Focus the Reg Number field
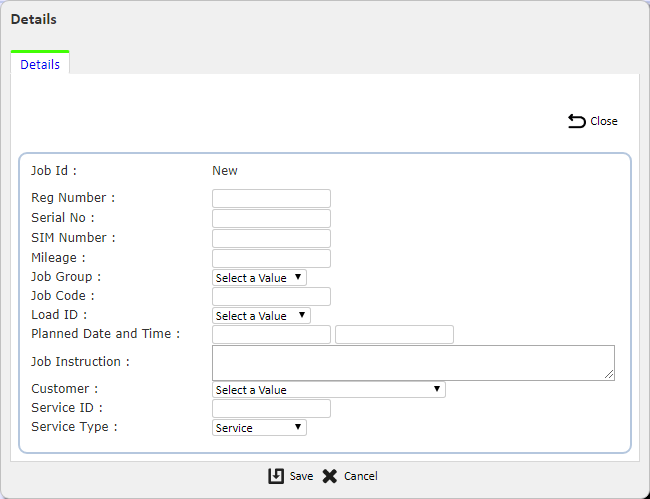 click(272, 199)
